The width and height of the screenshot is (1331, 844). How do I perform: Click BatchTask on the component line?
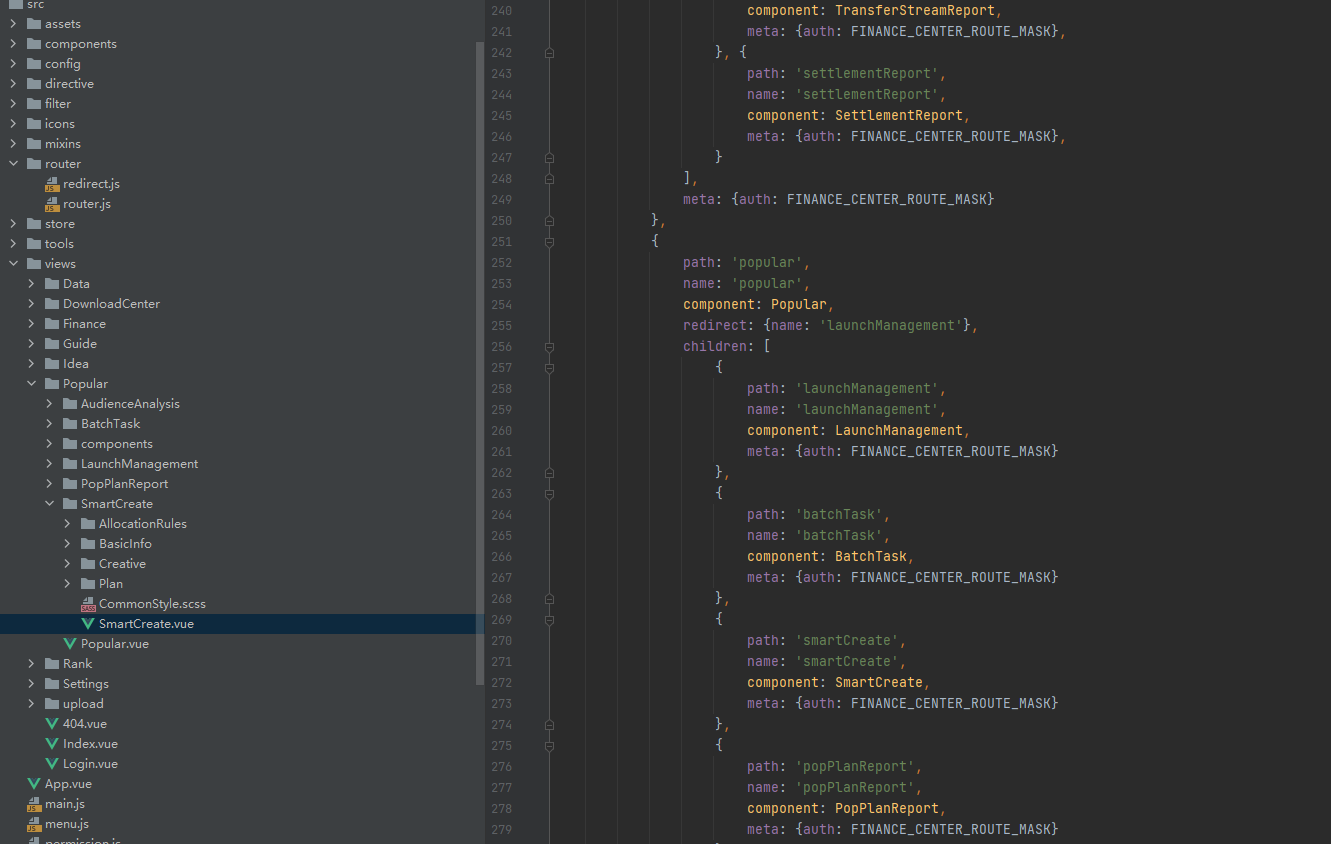point(871,556)
